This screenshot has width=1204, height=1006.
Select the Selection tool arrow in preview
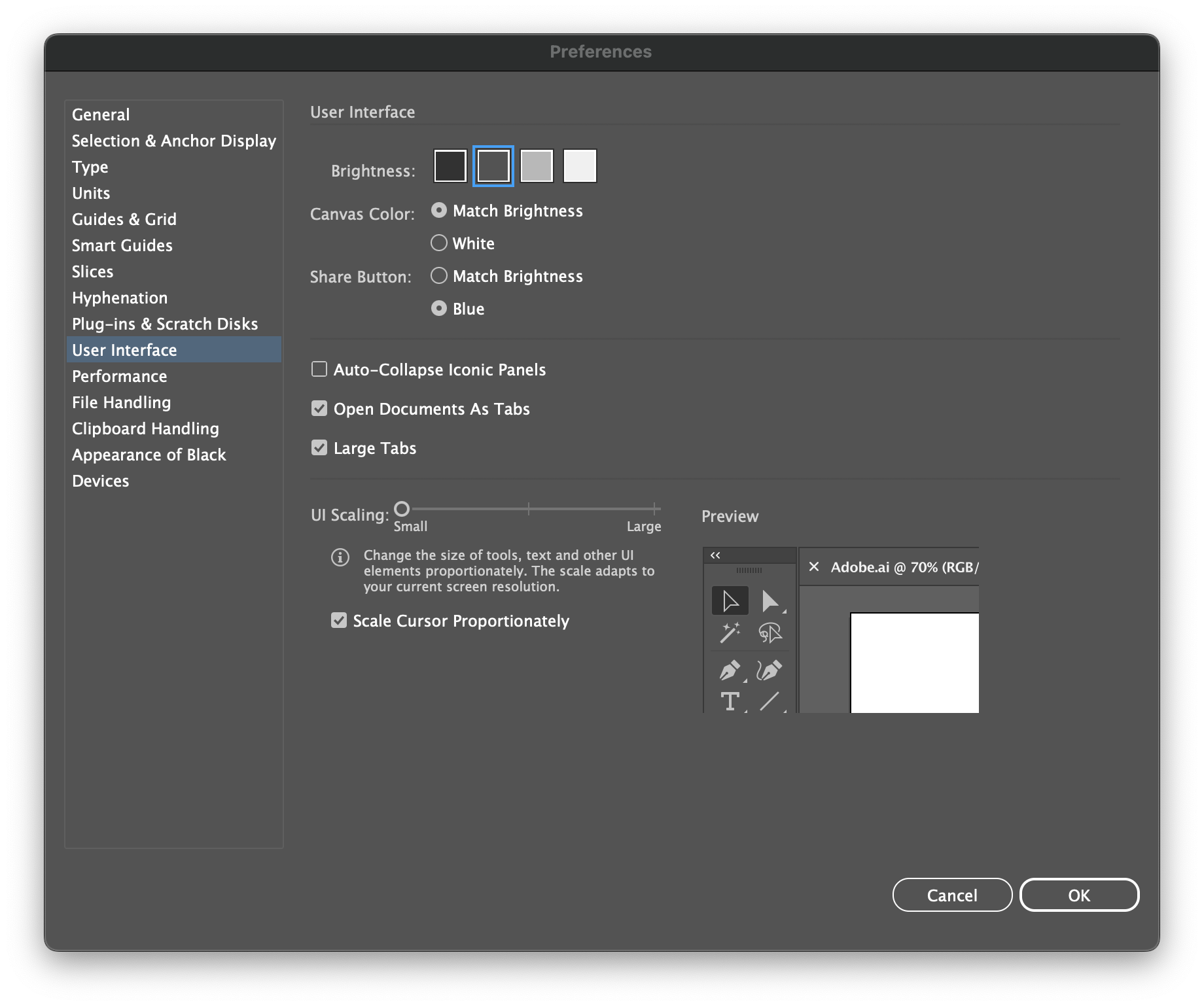coord(730,601)
